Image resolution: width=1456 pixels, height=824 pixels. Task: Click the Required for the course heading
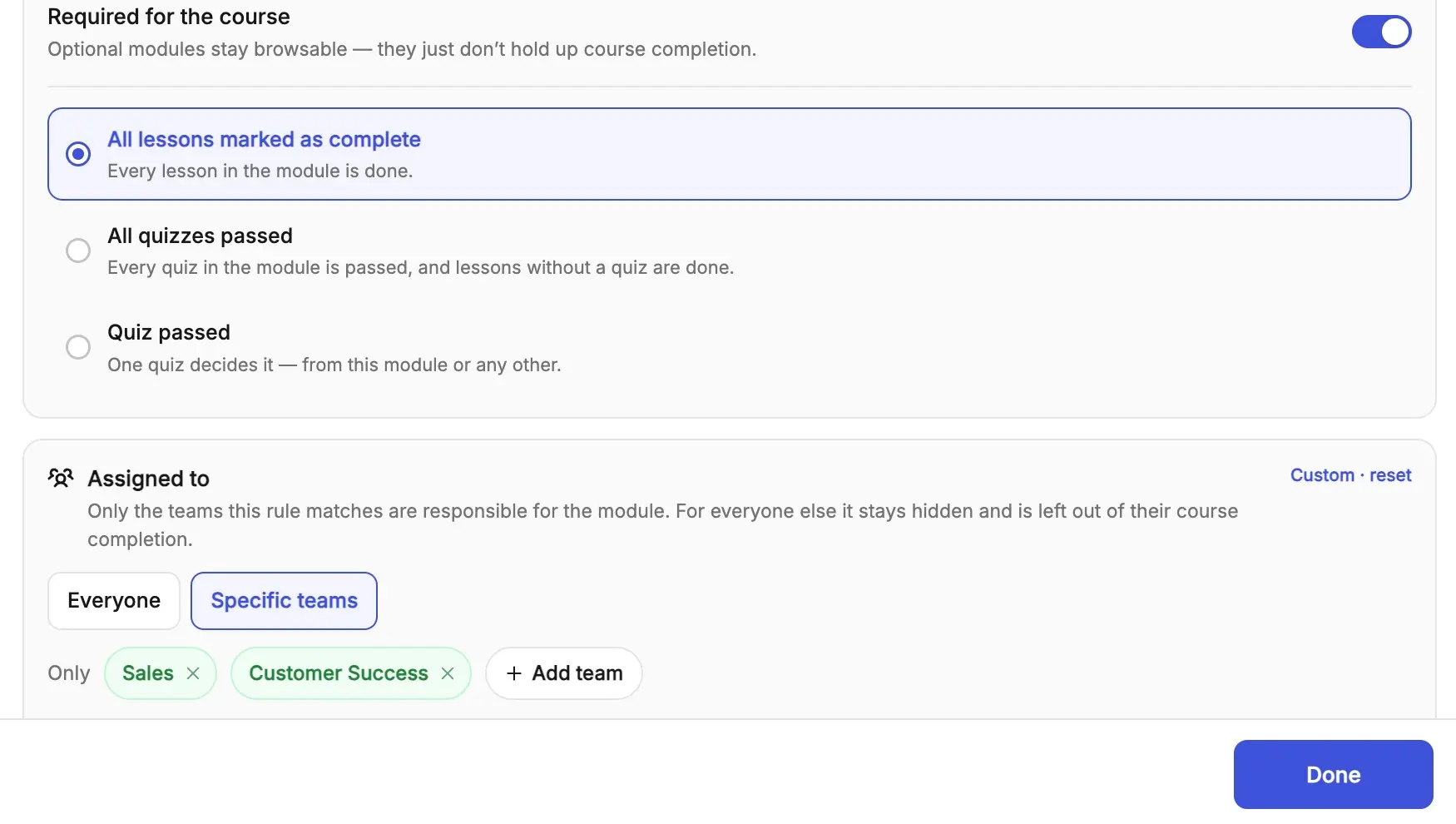pos(169,17)
